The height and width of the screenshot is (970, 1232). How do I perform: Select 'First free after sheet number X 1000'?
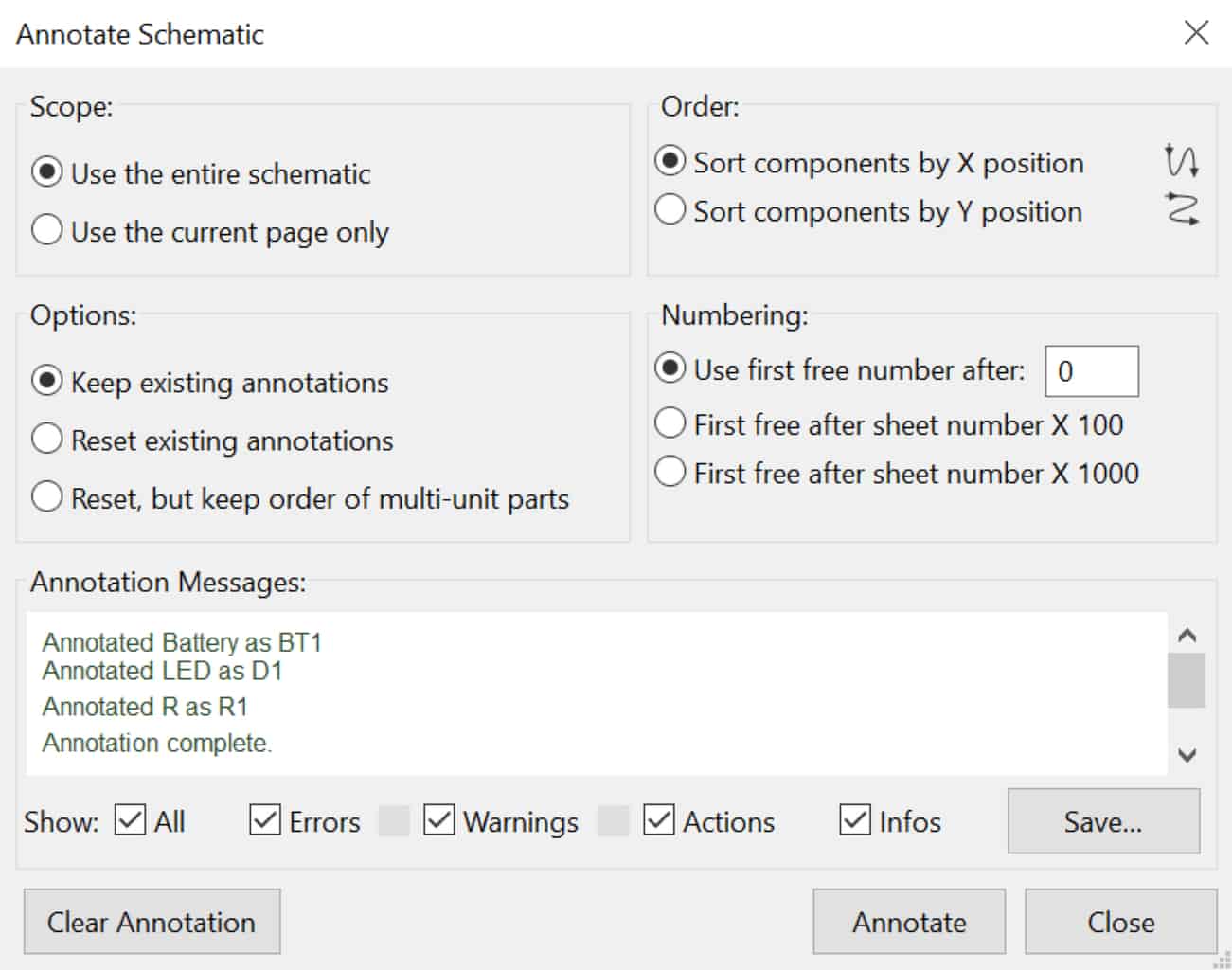[x=670, y=470]
